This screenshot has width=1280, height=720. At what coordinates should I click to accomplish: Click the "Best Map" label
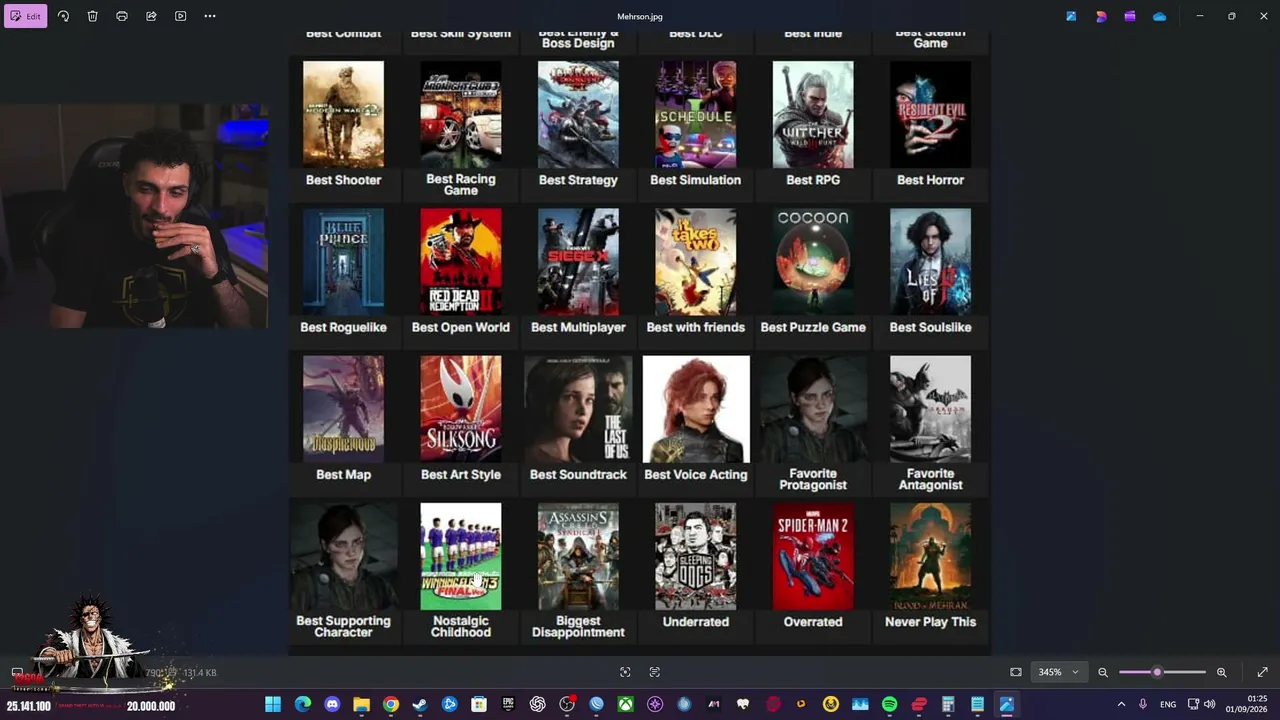(x=343, y=474)
